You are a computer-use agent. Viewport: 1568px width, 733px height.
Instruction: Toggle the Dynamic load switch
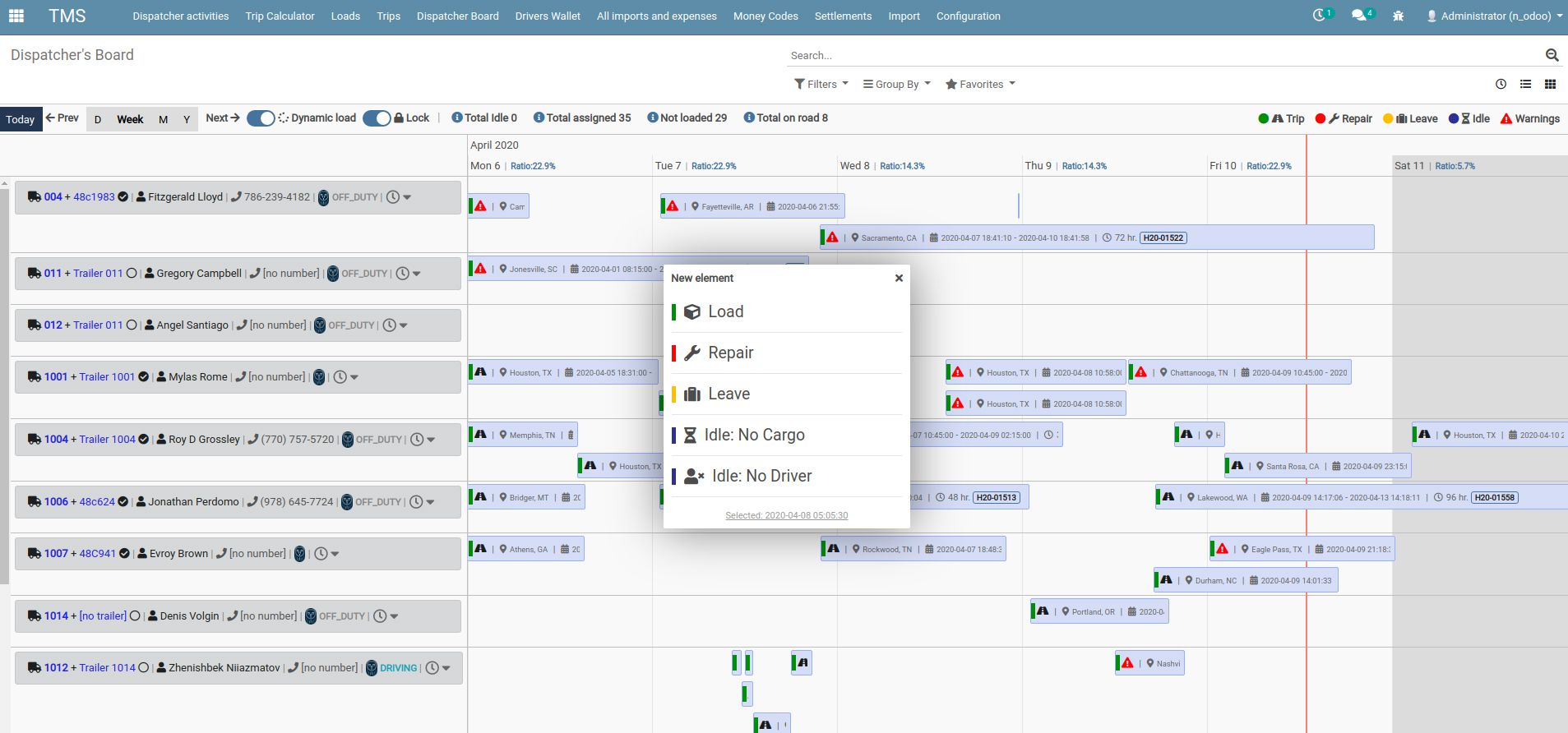(x=261, y=118)
